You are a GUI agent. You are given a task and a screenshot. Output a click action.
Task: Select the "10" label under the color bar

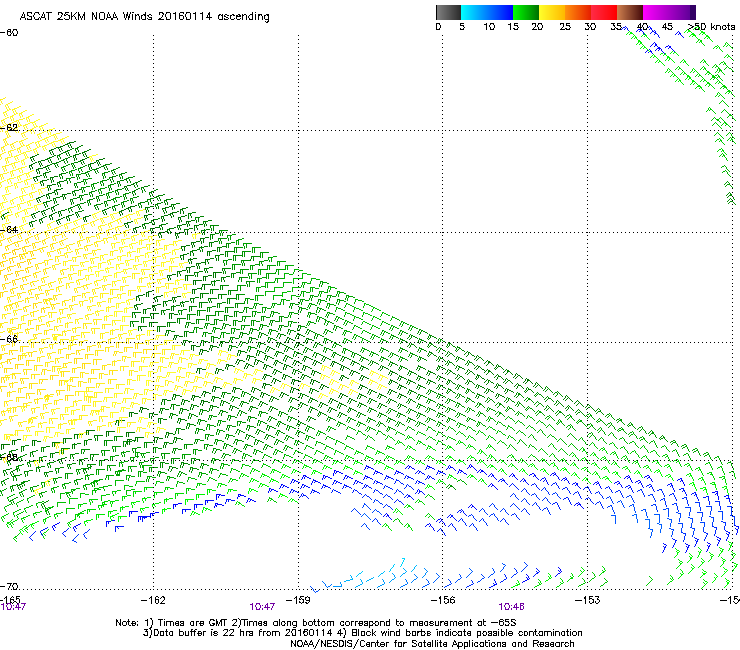(489, 27)
